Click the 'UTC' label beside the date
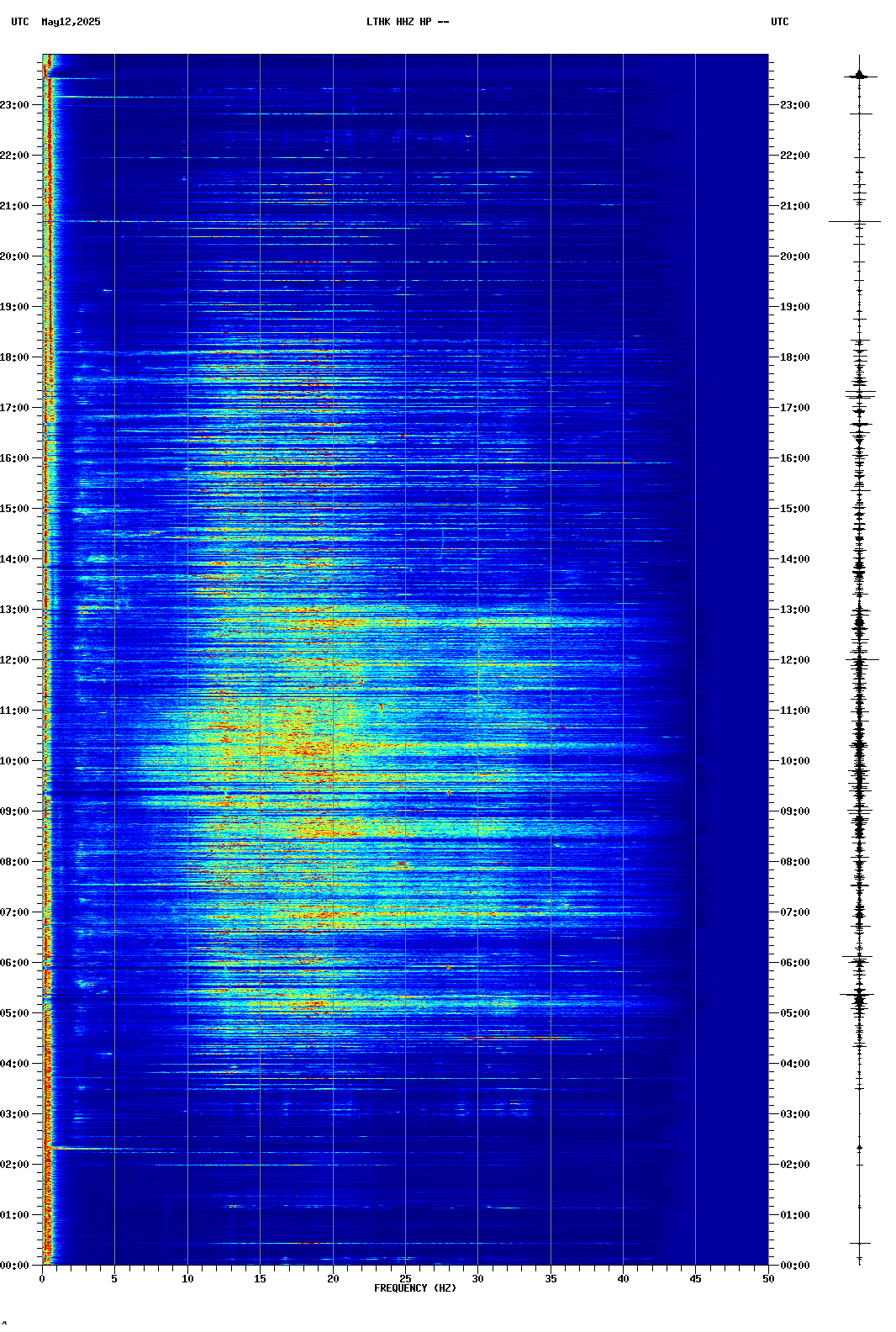Image resolution: width=896 pixels, height=1332 pixels. 20,22
